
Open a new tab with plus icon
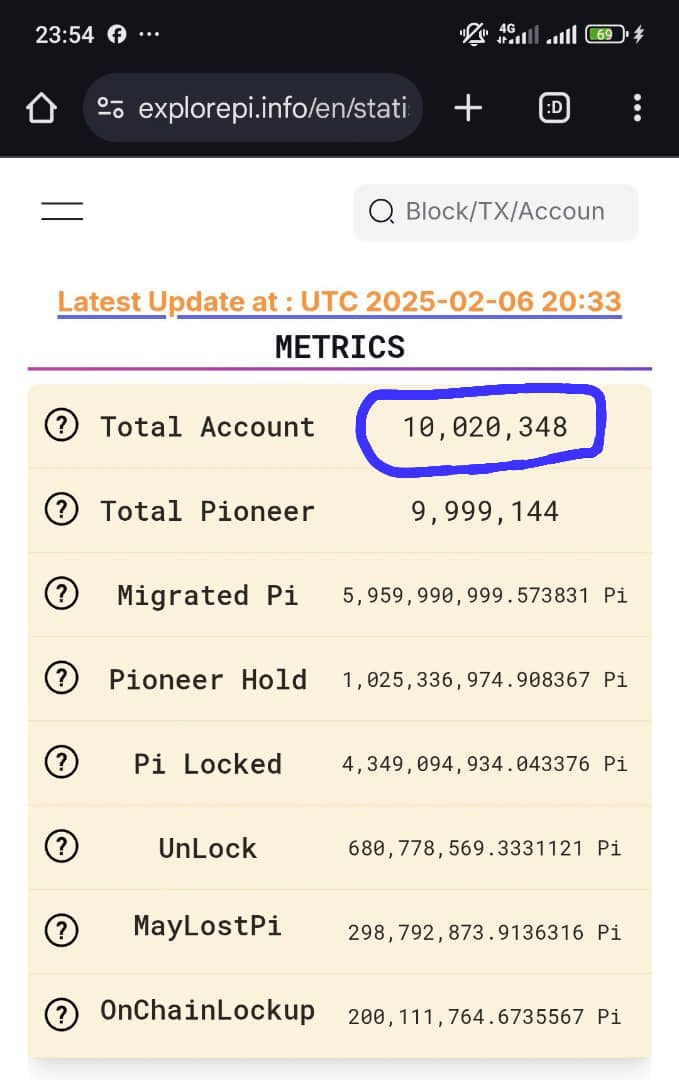tap(468, 108)
